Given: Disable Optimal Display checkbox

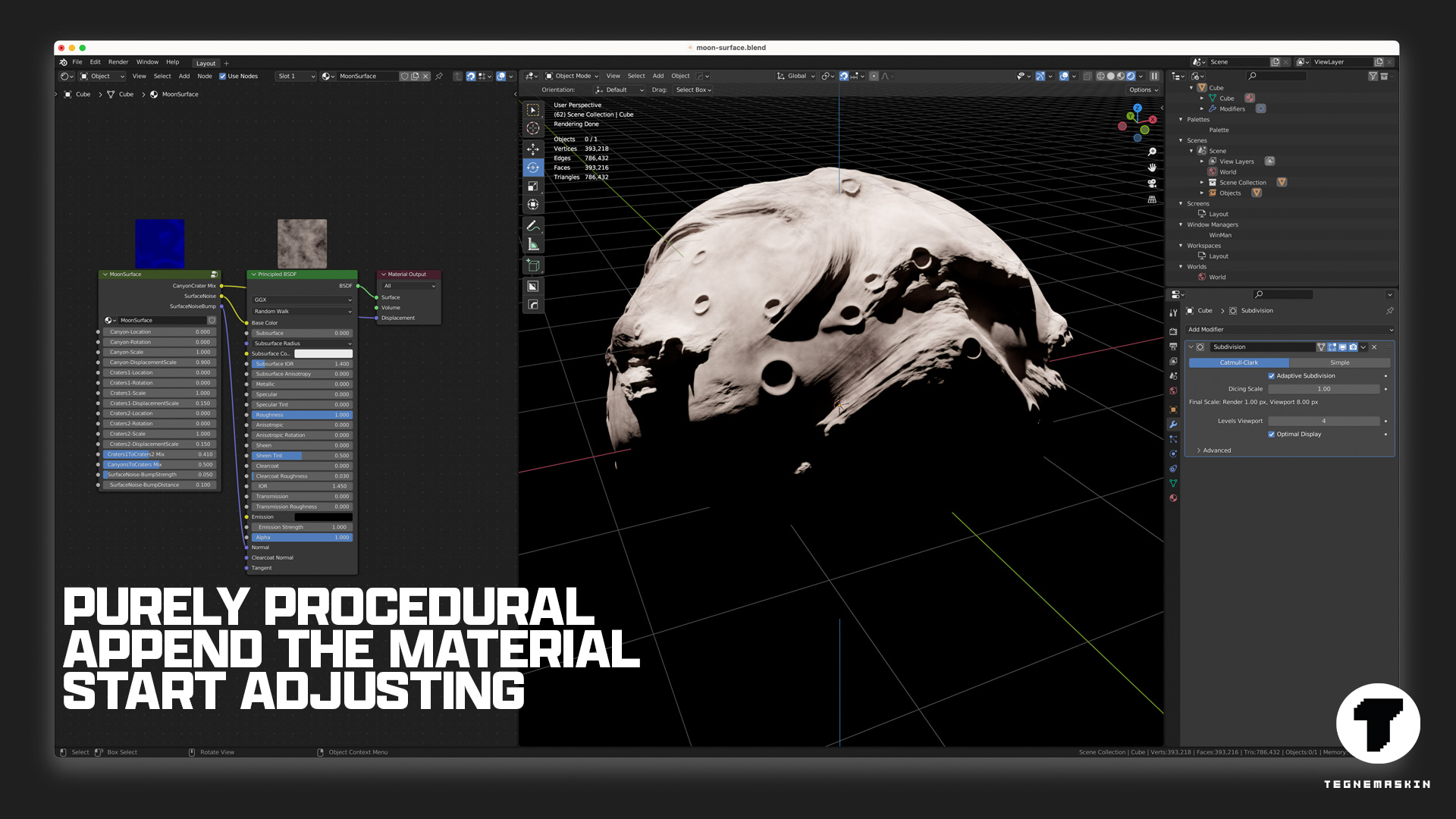Looking at the screenshot, I should coord(1272,434).
